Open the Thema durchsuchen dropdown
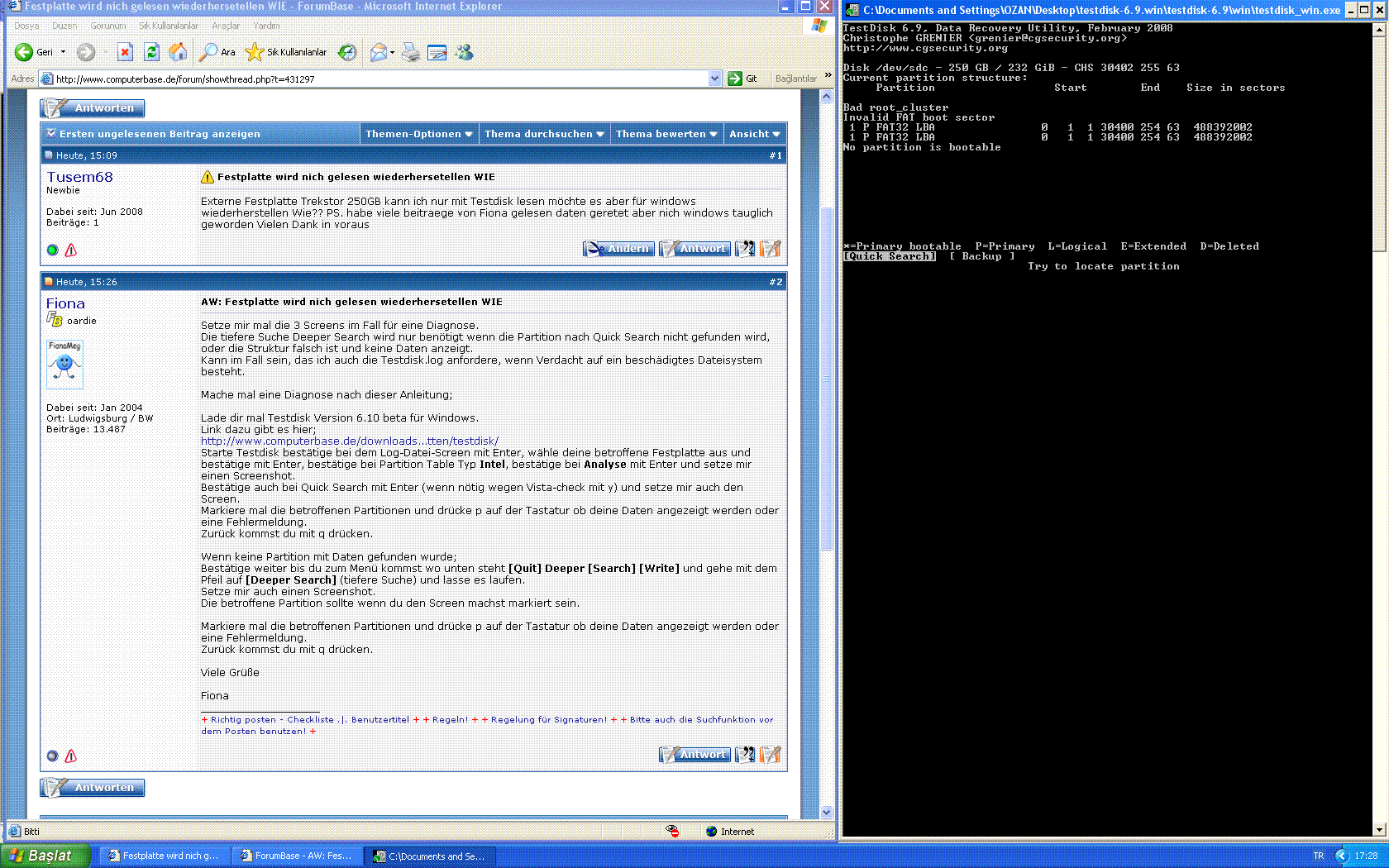The image size is (1389, 868). click(x=544, y=133)
